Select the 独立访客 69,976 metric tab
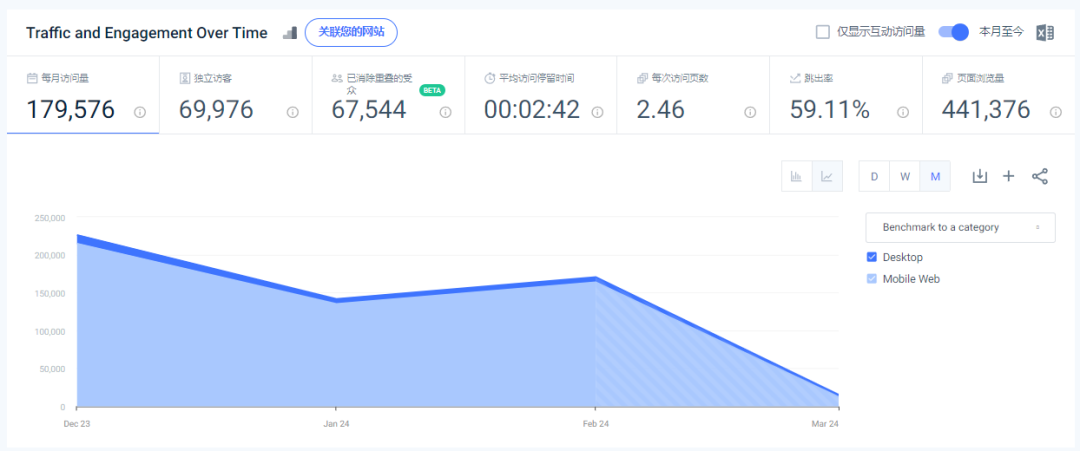Screen dimensions: 1080x451 236,96
